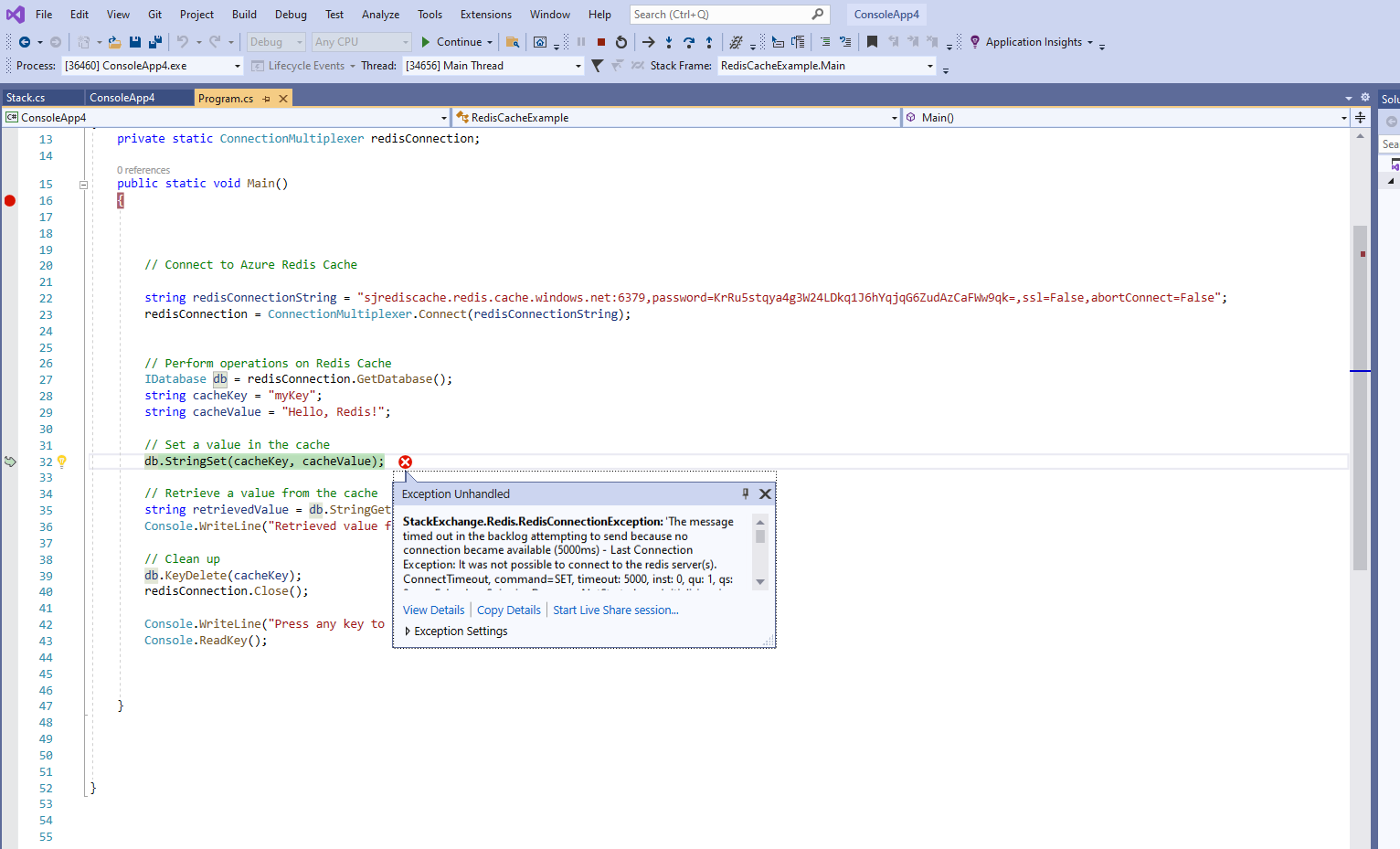This screenshot has height=849, width=1400.
Task: Save the current file with disk icon
Action: (135, 42)
